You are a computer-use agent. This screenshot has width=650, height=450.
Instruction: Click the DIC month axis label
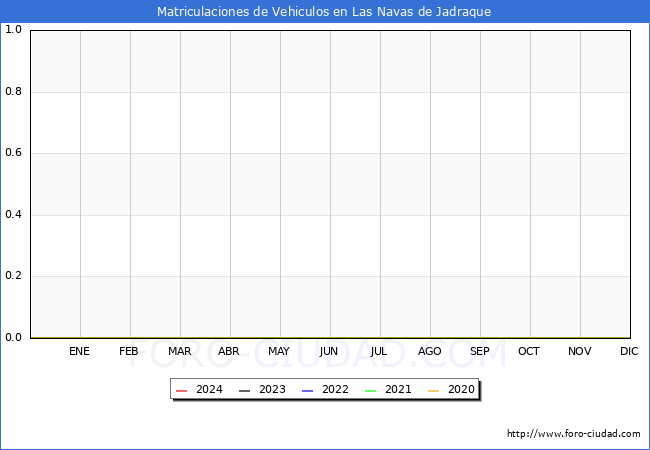coord(629,351)
